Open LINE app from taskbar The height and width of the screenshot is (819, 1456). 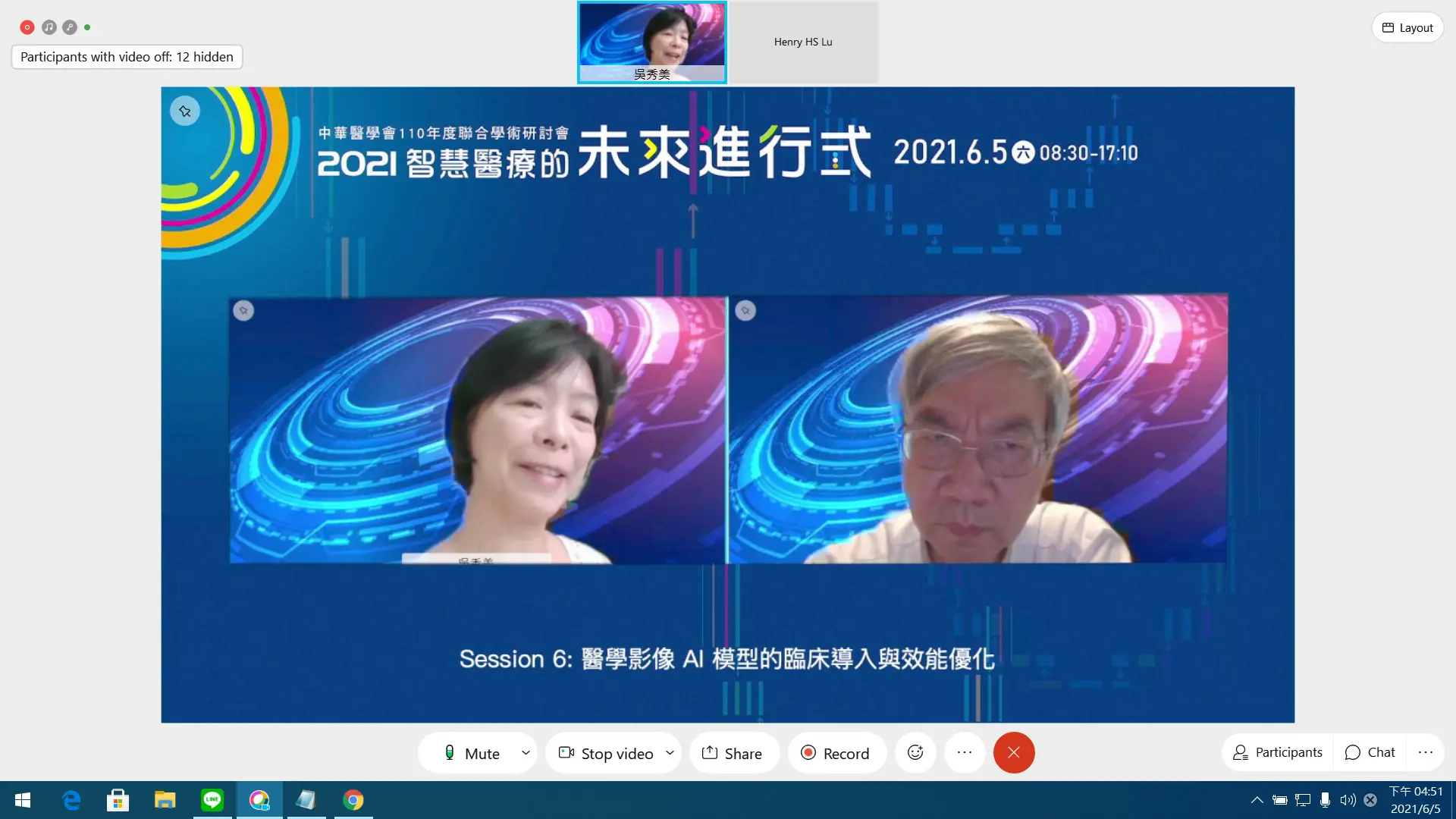pos(212,800)
